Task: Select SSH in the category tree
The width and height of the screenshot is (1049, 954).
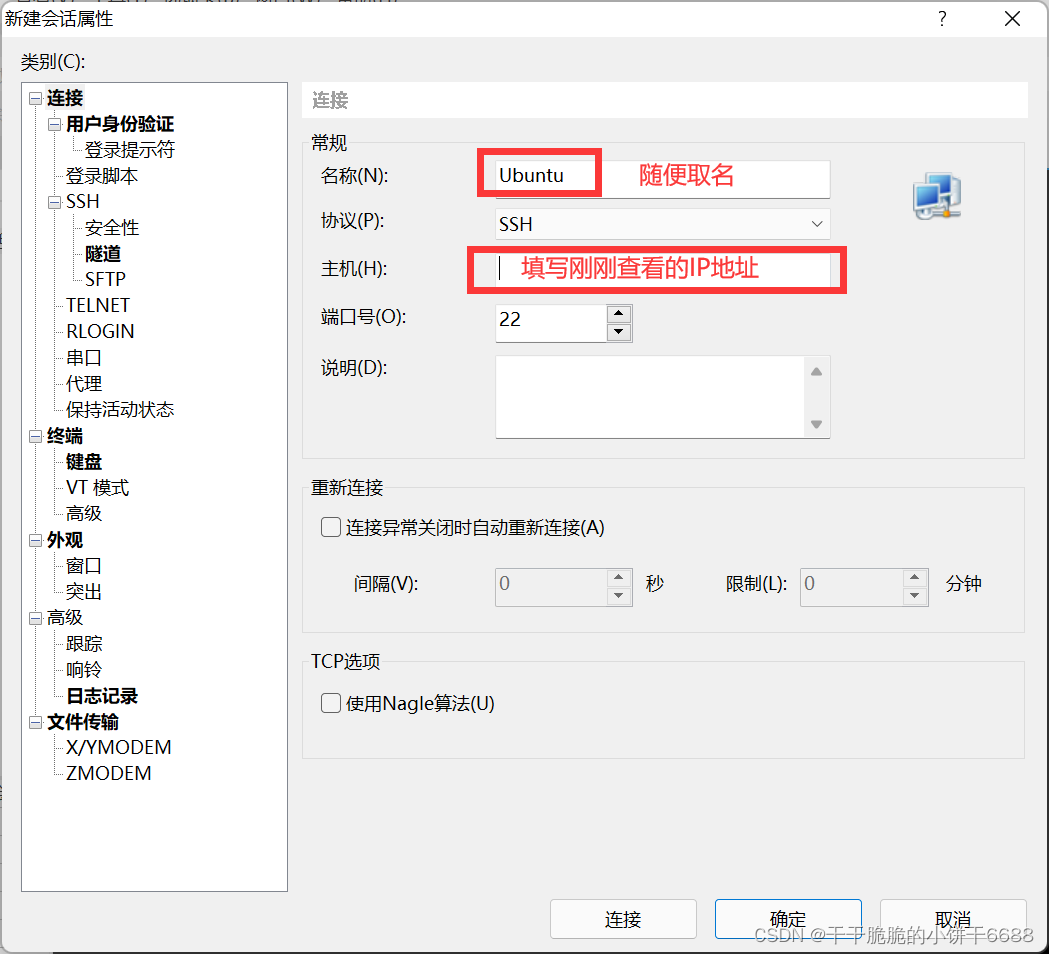Action: (82, 202)
